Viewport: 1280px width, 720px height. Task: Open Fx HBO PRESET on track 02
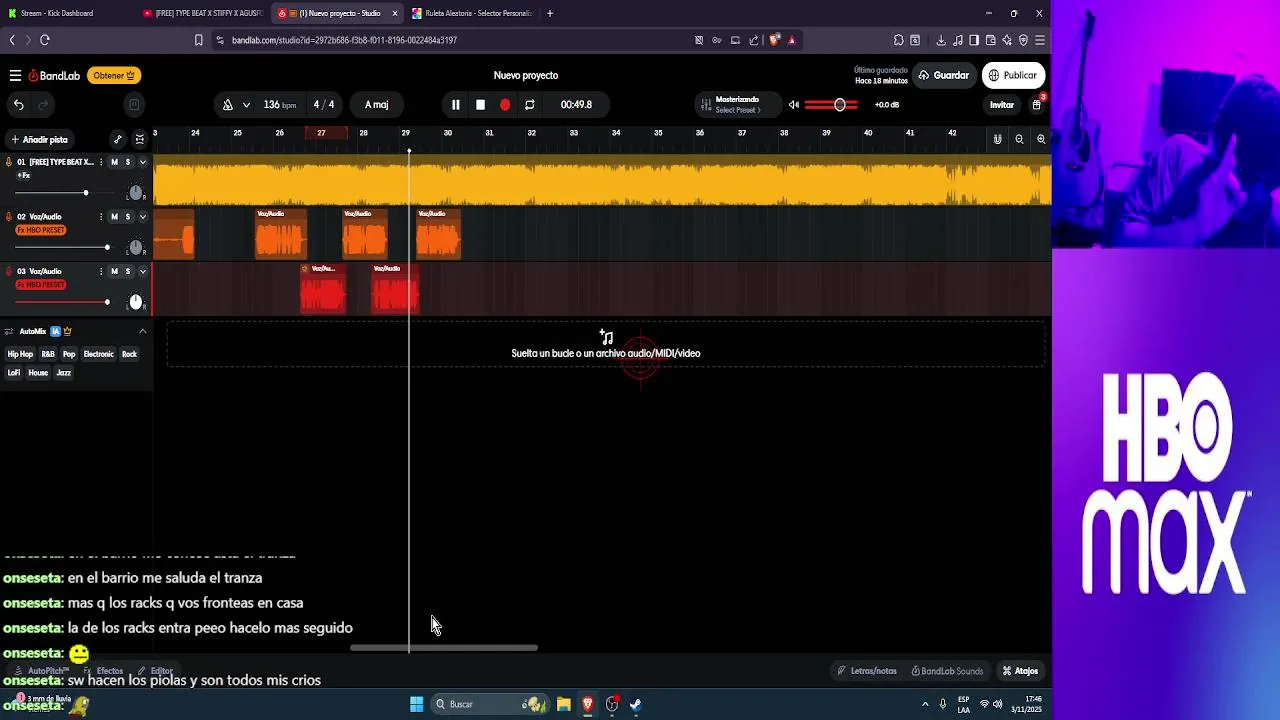click(41, 230)
